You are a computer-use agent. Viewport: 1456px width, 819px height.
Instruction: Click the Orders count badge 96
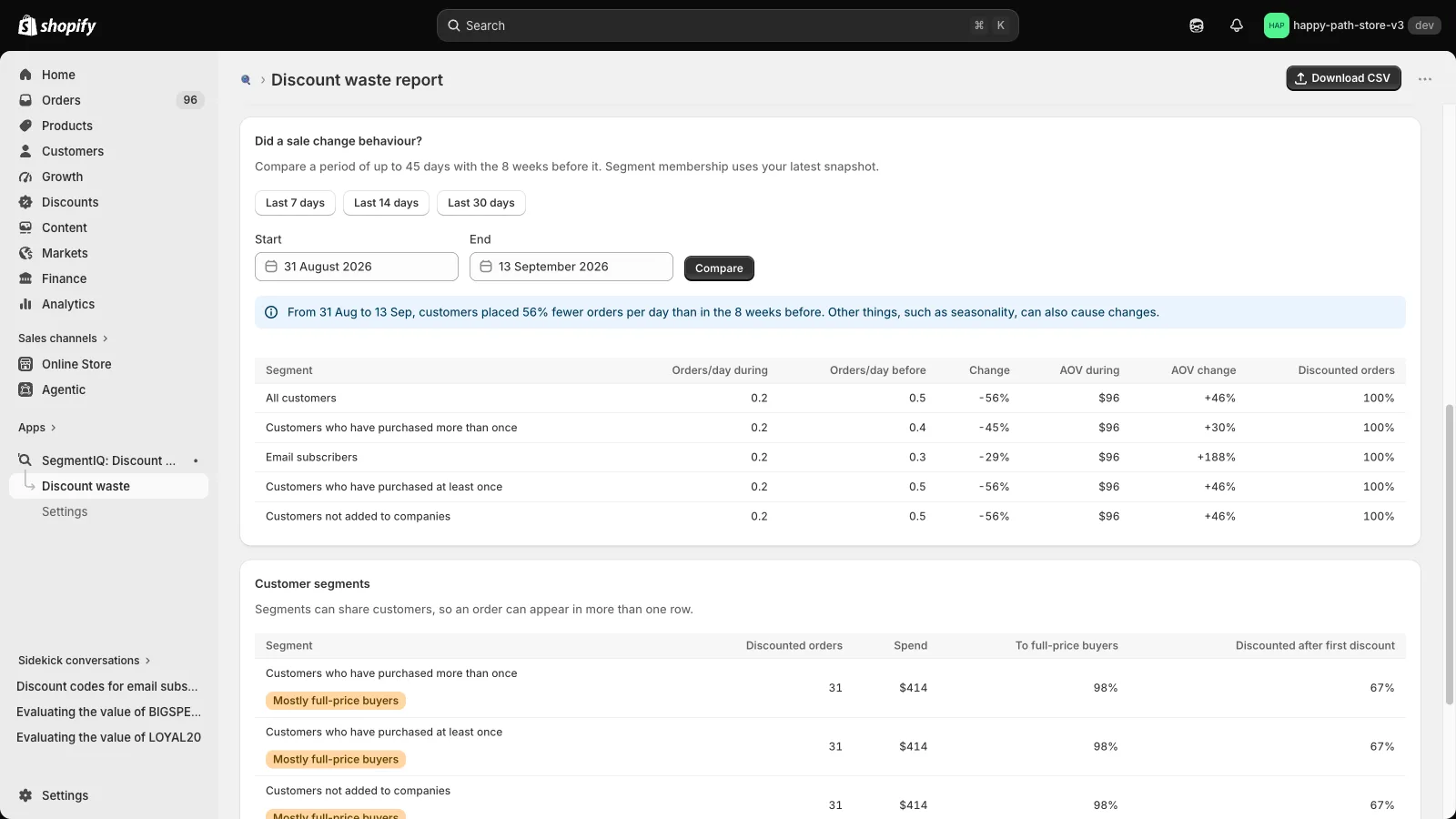click(190, 100)
